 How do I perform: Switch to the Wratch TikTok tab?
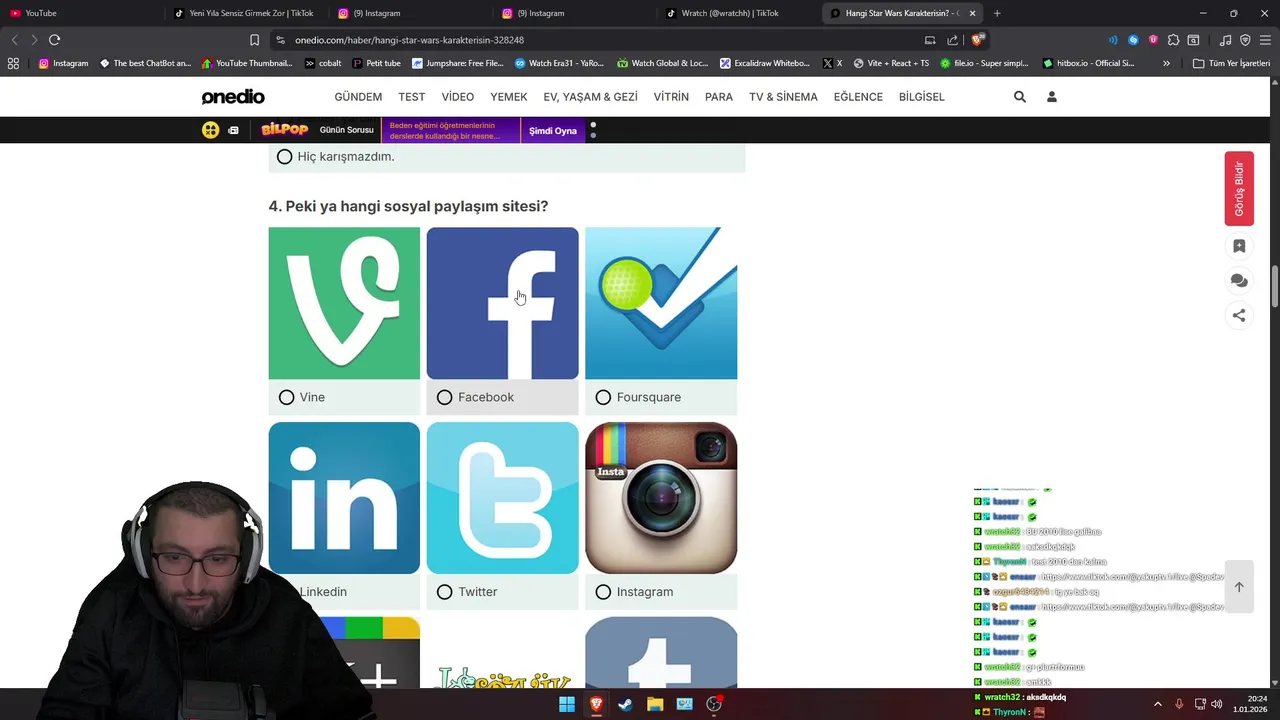(738, 13)
